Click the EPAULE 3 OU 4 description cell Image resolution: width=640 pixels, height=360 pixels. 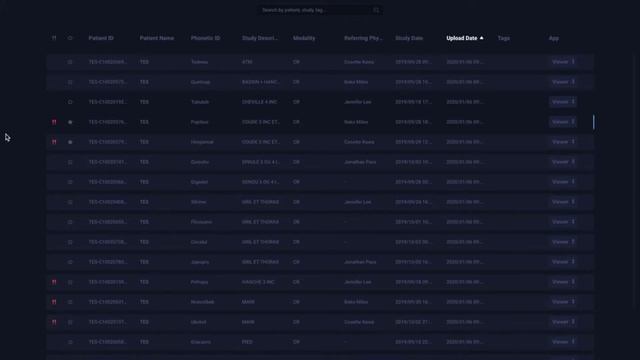pos(260,162)
